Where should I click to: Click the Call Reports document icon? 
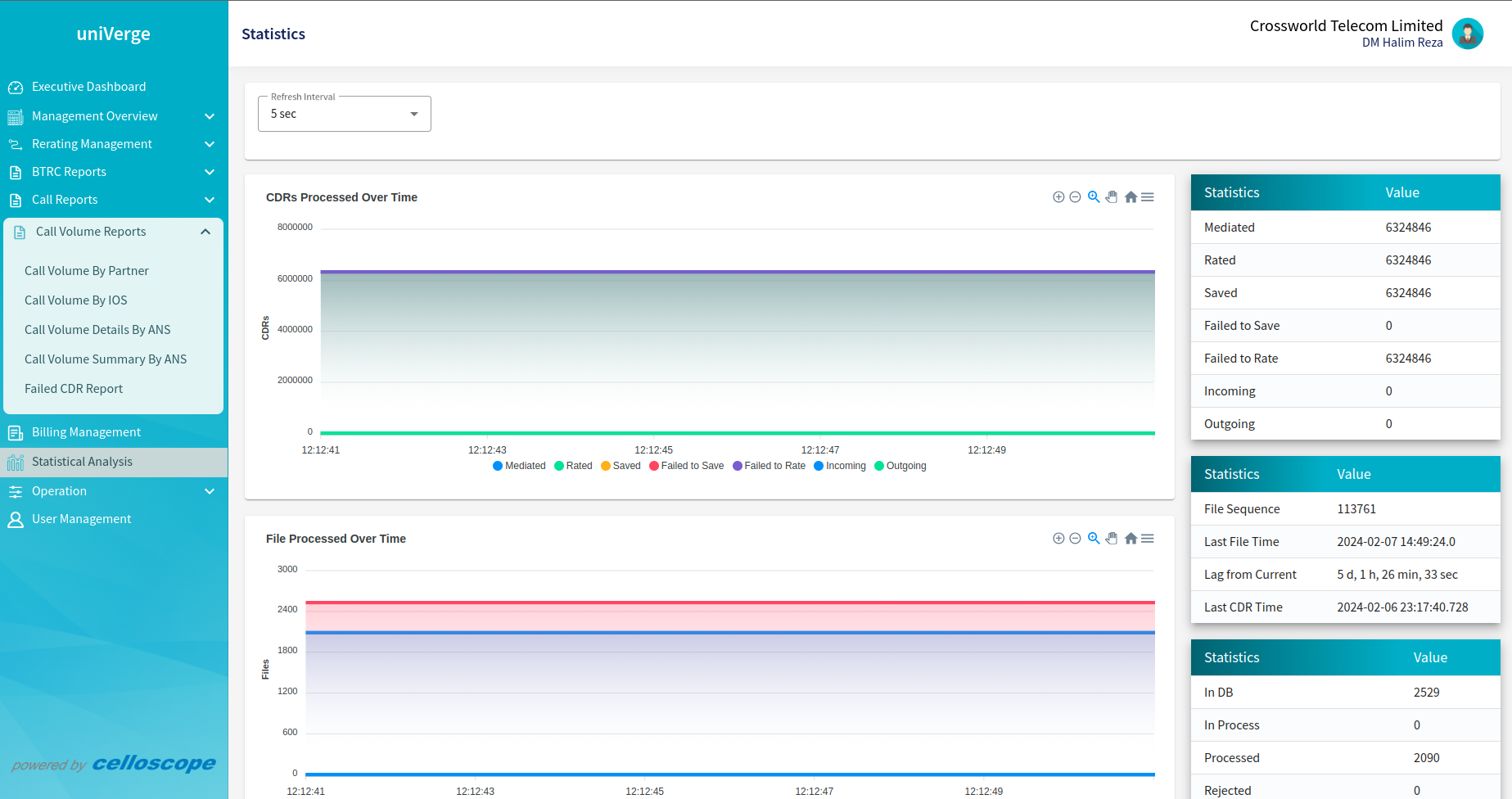coord(16,200)
